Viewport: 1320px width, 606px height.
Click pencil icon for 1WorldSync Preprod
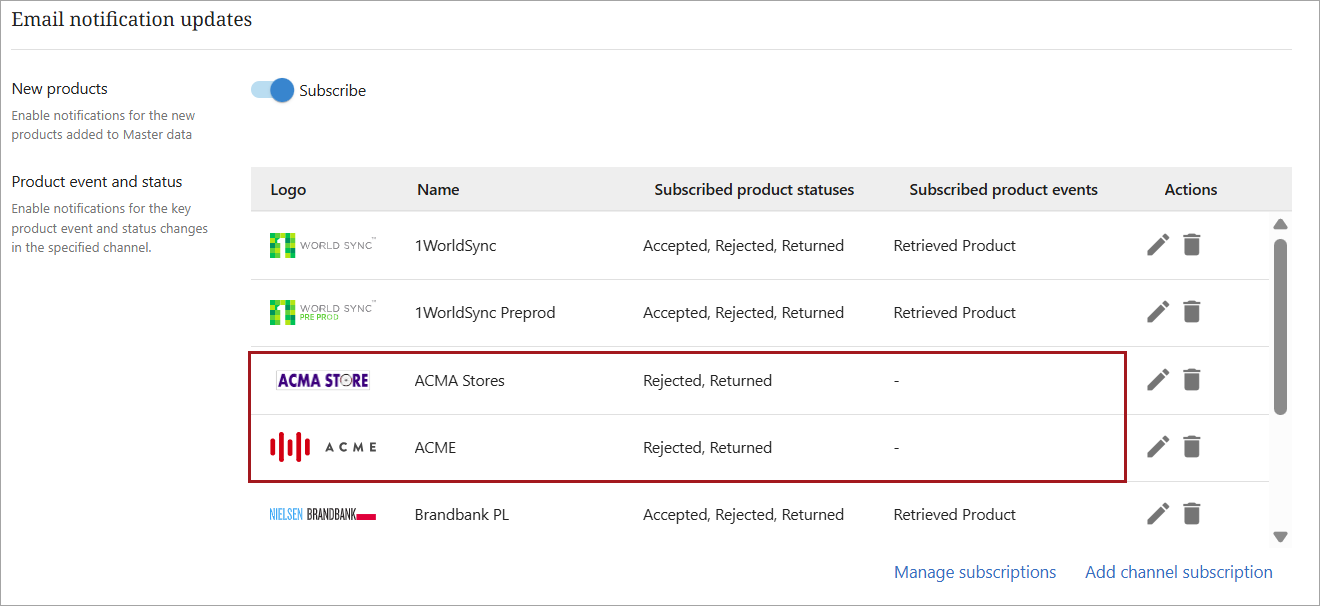[x=1157, y=312]
